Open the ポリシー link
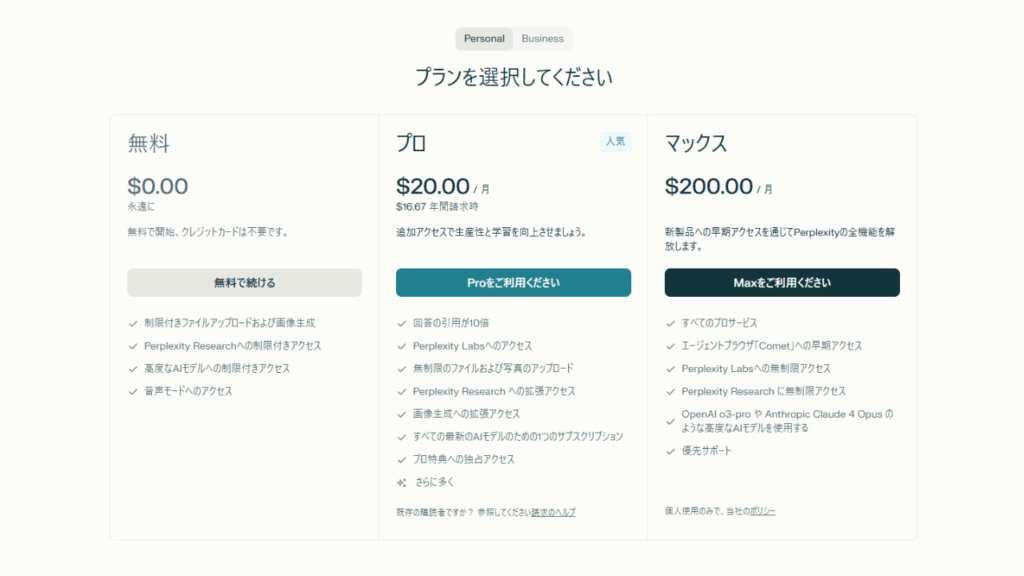Viewport: 1024px width, 576px height. [763, 511]
